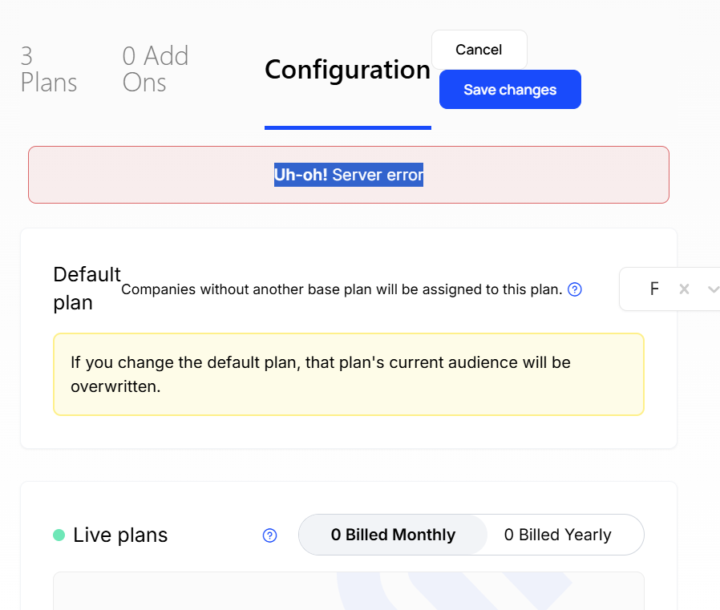Toggle to 0 Billed Yearly
This screenshot has height=610, width=720.
557,535
